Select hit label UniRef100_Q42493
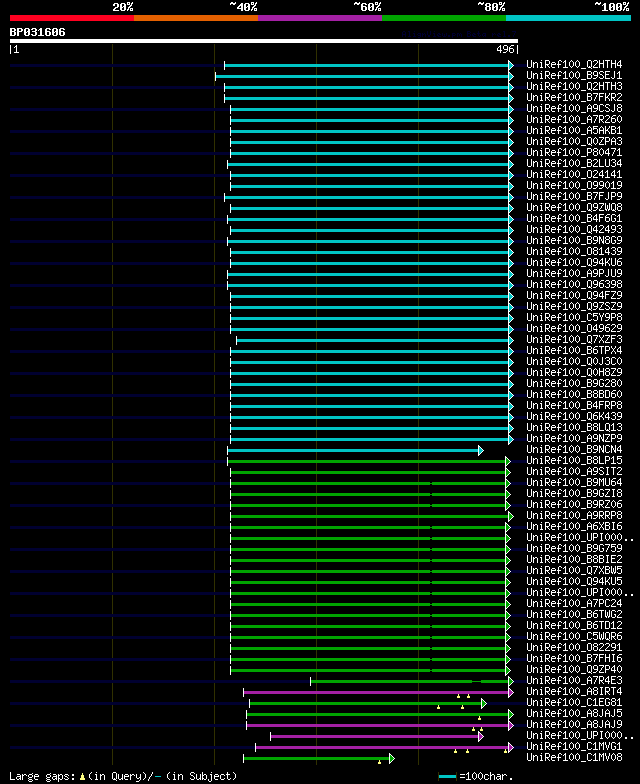Viewport: 640px width, 784px height. (x=574, y=230)
